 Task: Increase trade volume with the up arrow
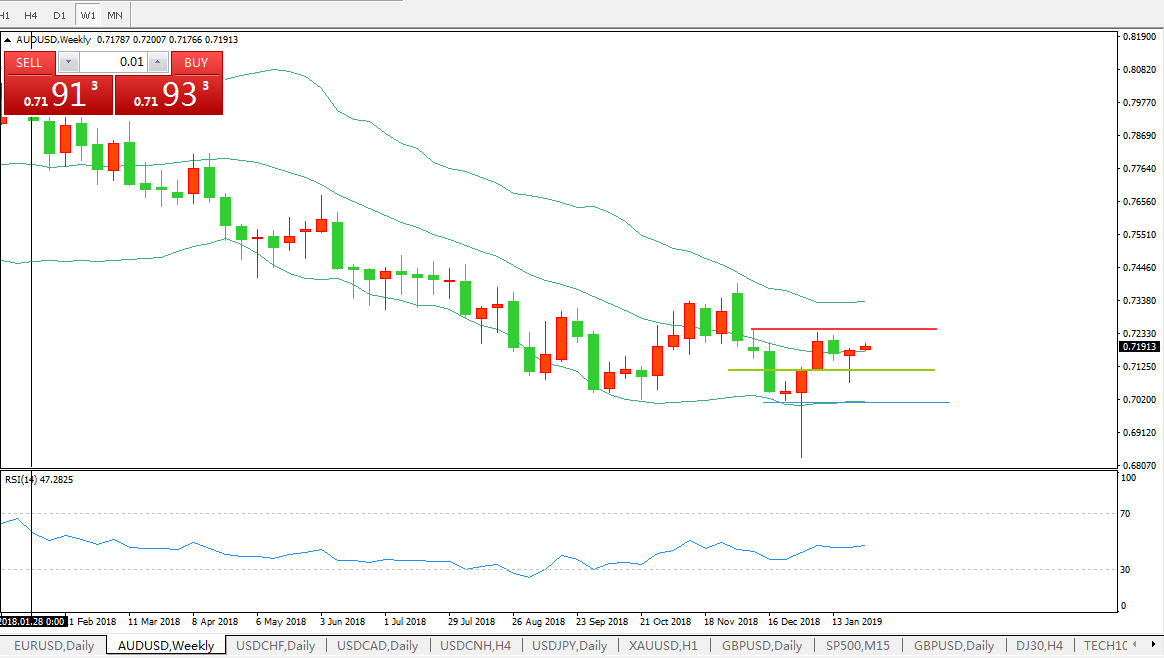point(157,63)
